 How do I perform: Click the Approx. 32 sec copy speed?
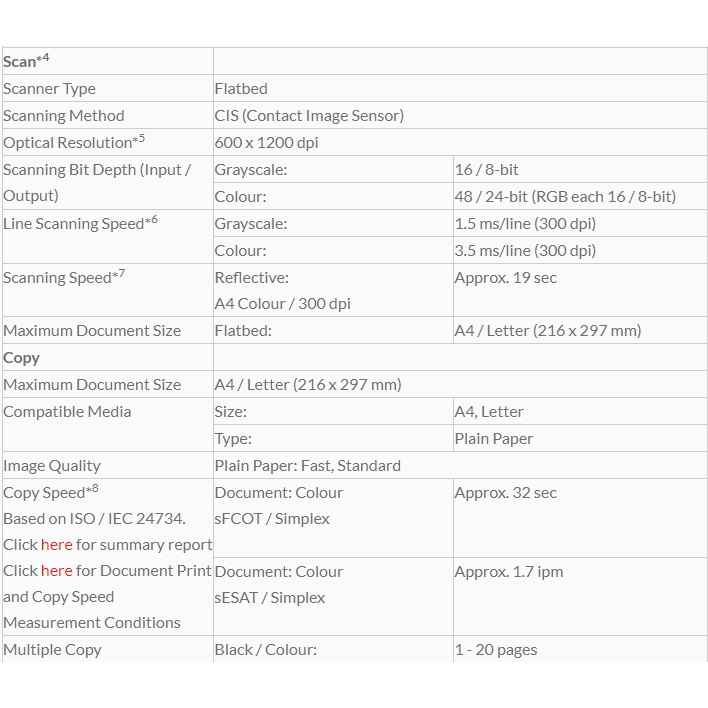505,493
